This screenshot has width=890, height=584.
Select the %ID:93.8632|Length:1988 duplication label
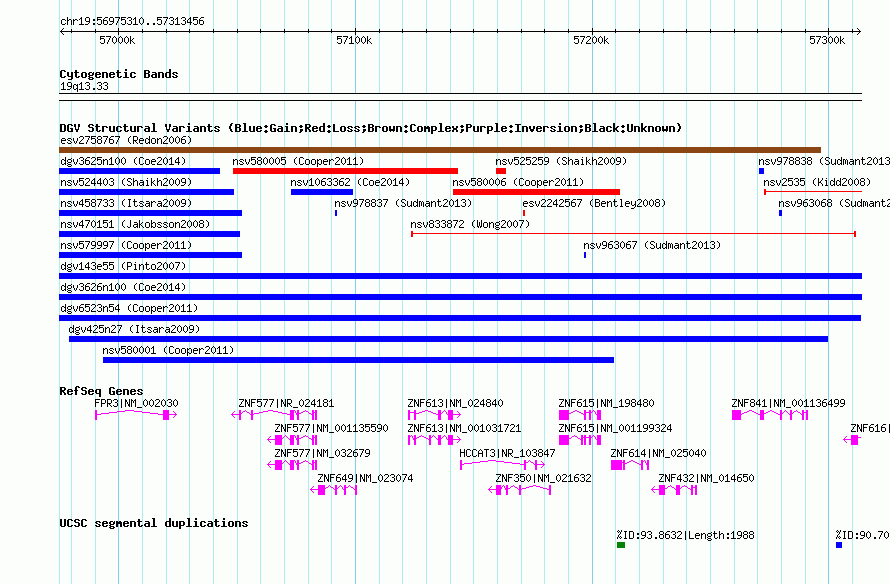pyautogui.click(x=685, y=535)
